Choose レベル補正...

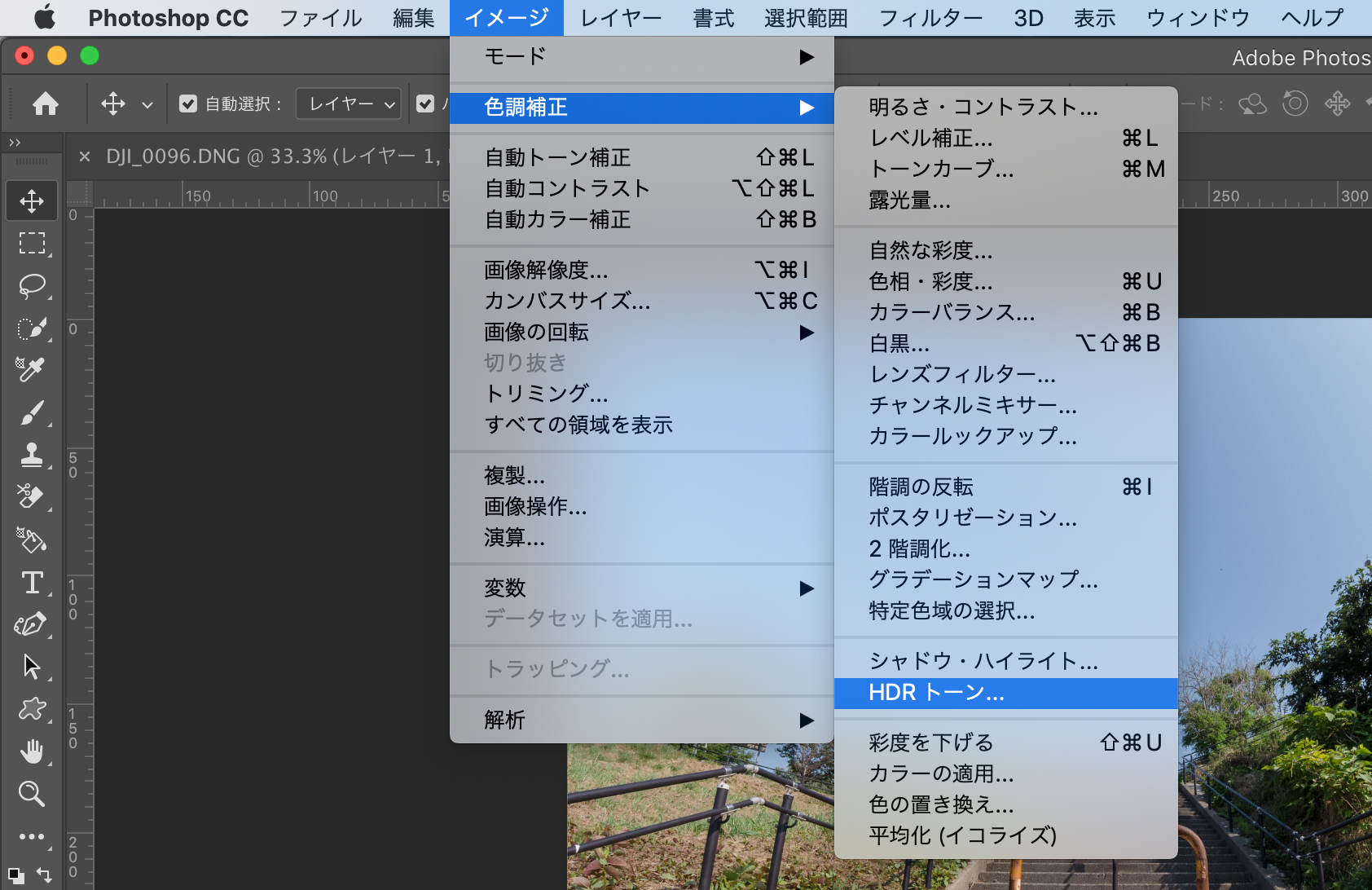[x=1006, y=138]
